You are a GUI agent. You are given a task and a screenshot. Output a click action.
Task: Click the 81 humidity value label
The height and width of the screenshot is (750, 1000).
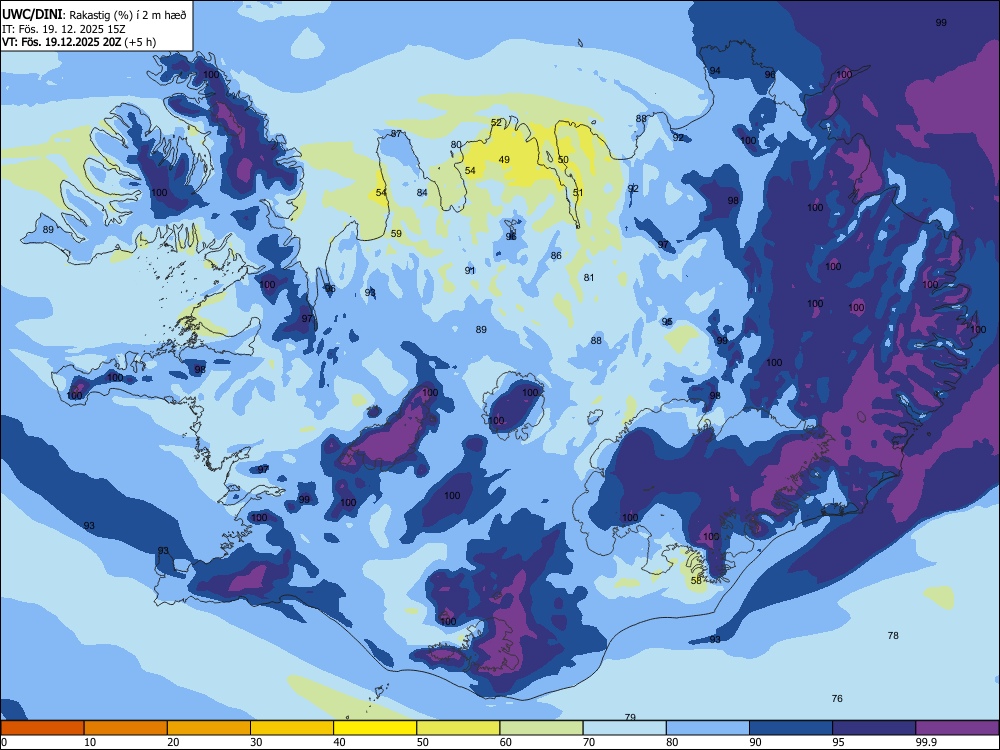point(589,277)
